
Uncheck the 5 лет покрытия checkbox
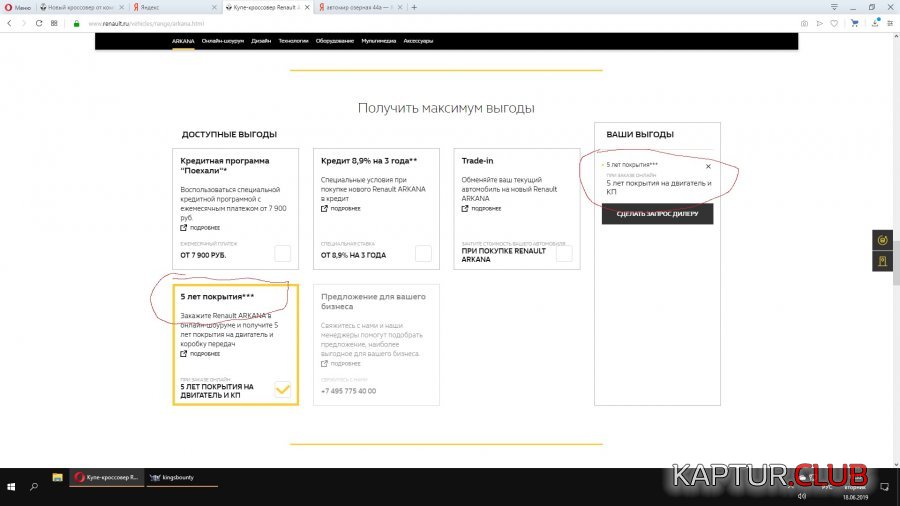pos(282,390)
